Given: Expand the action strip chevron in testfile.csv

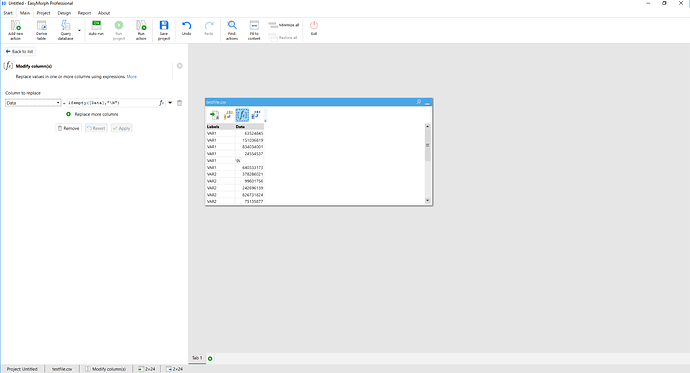Looking at the screenshot, I should point(265,120).
